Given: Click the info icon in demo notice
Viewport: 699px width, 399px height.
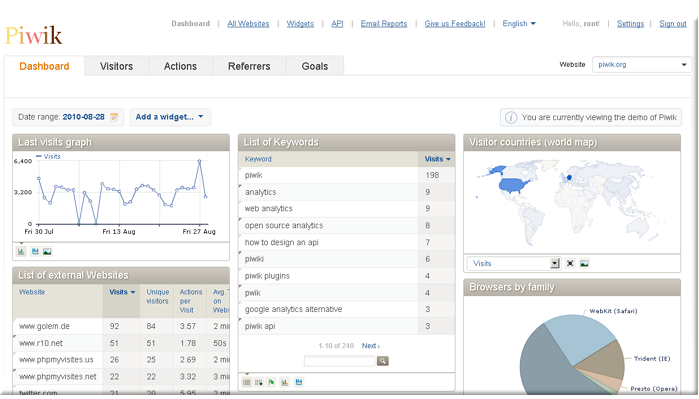Looking at the screenshot, I should (511, 117).
